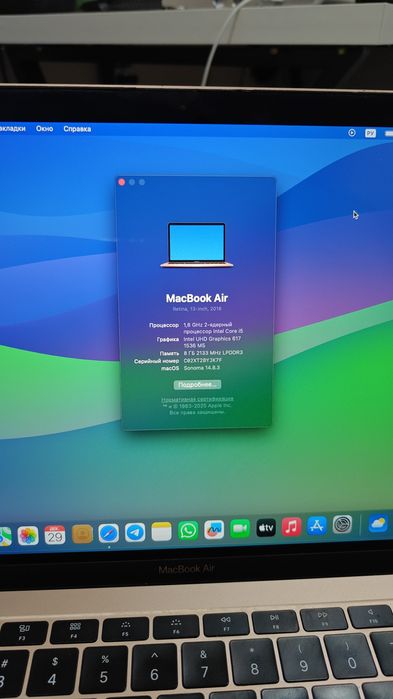The image size is (393, 699).
Task: Switch to Safari in the Dock
Action: tap(109, 533)
